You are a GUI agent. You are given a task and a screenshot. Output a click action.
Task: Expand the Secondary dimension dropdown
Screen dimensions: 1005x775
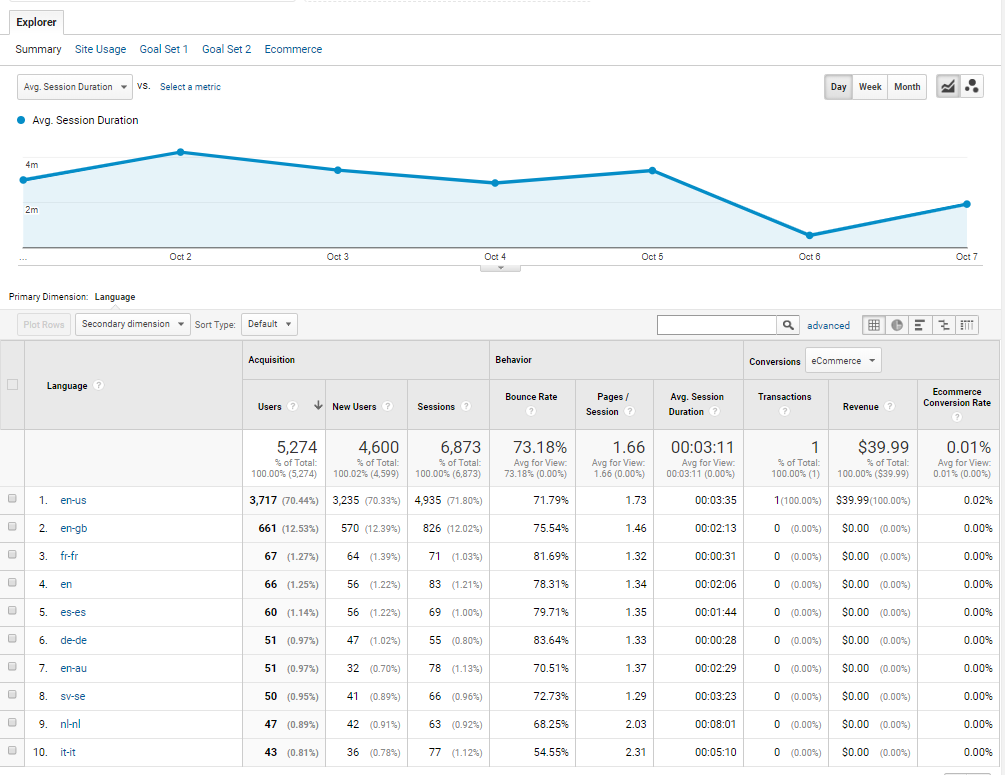132,324
